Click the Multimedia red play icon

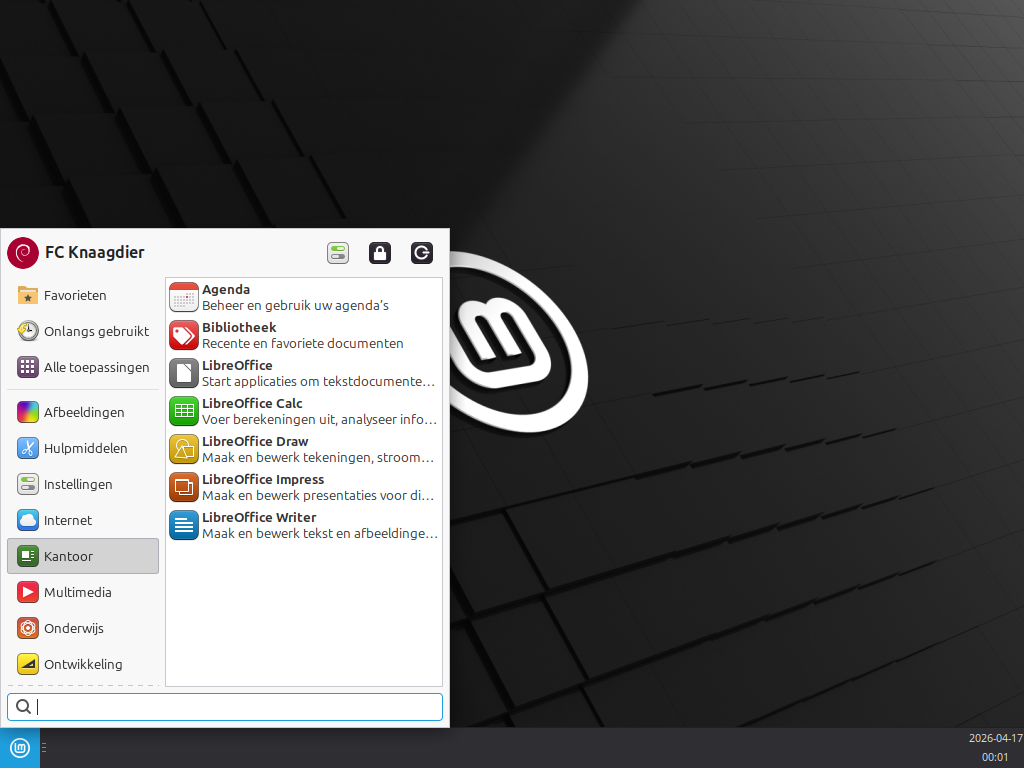click(27, 592)
